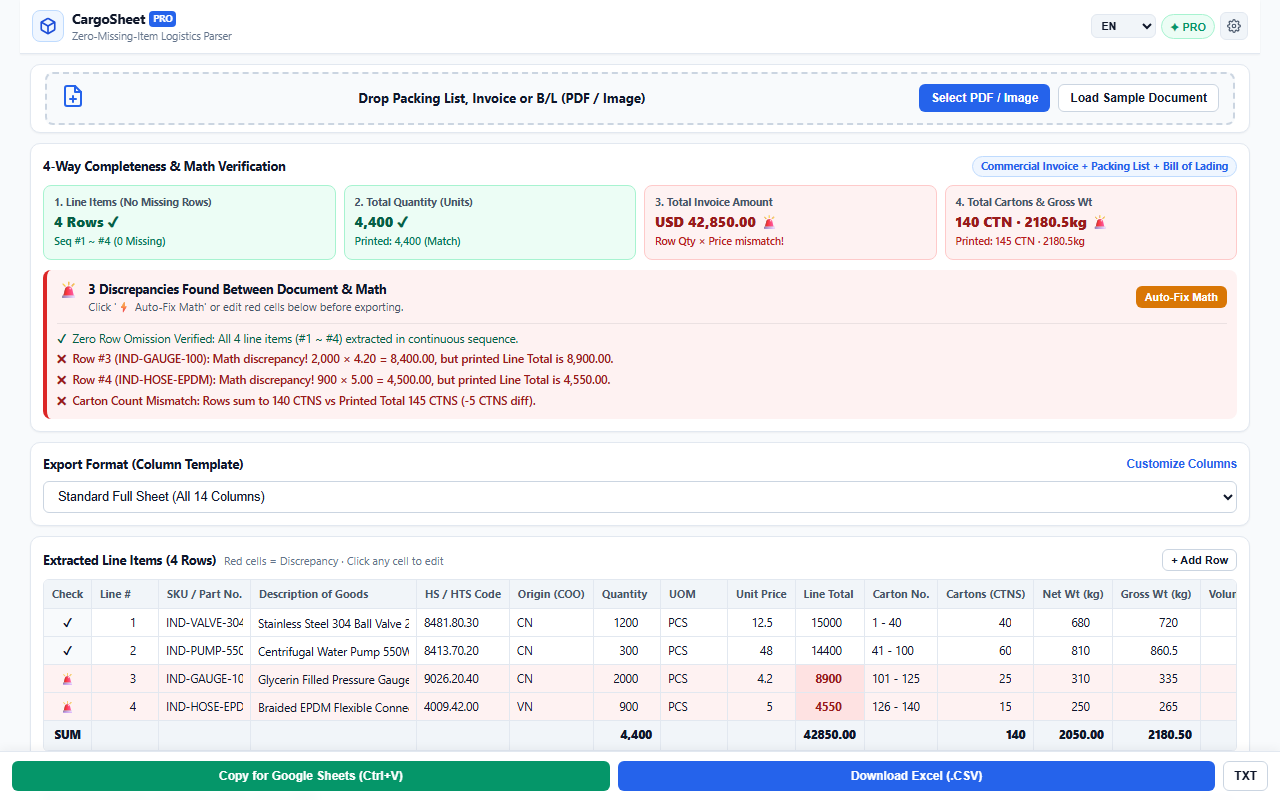Screen dimensions: 1280x800
Task: Open the Standard Full Sheet column template dropdown
Action: [x=640, y=496]
